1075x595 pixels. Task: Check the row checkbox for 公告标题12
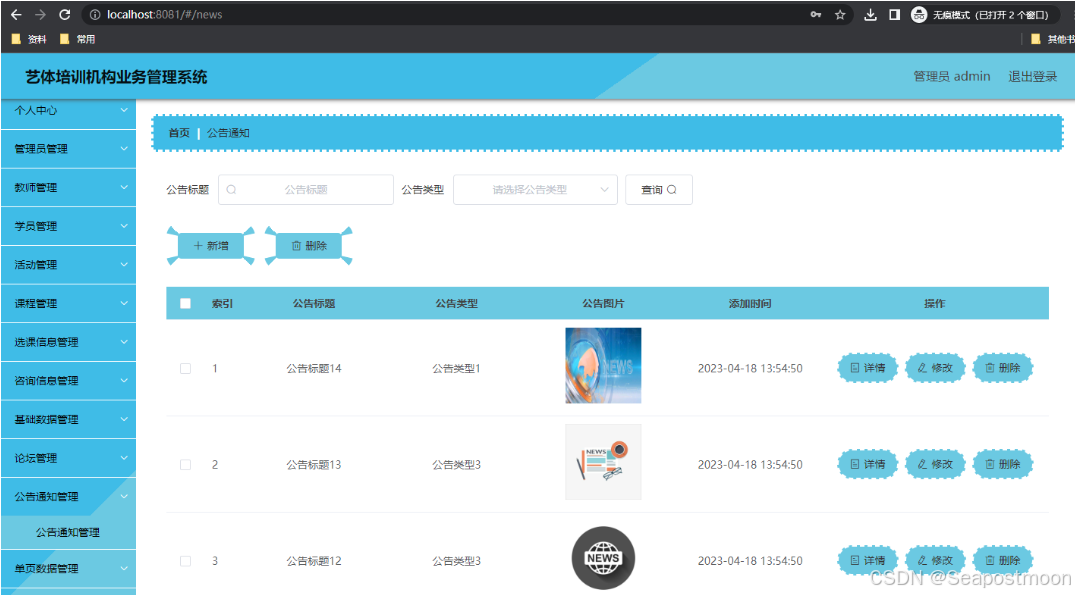tap(185, 561)
